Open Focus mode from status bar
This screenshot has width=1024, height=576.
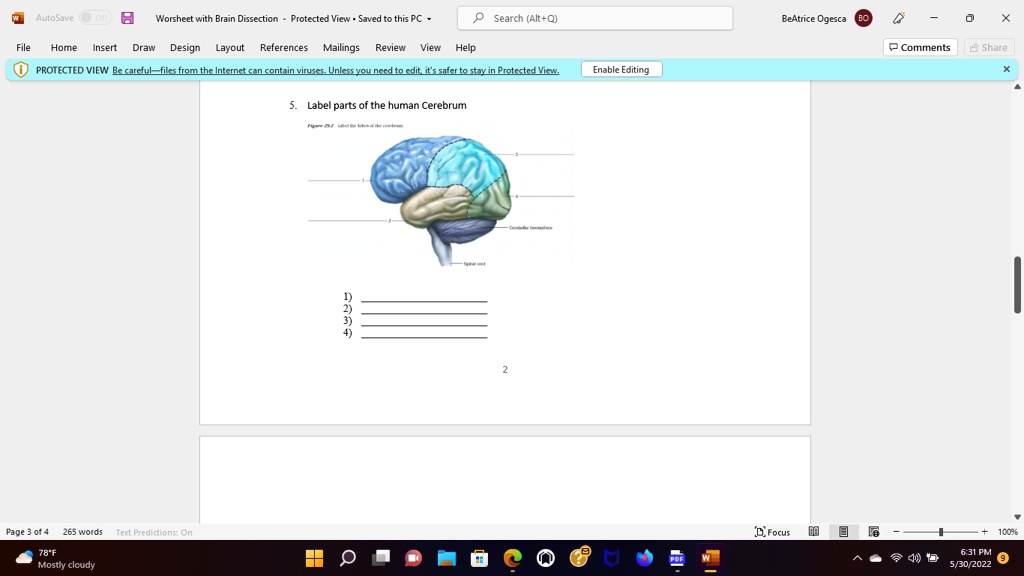[x=772, y=532]
